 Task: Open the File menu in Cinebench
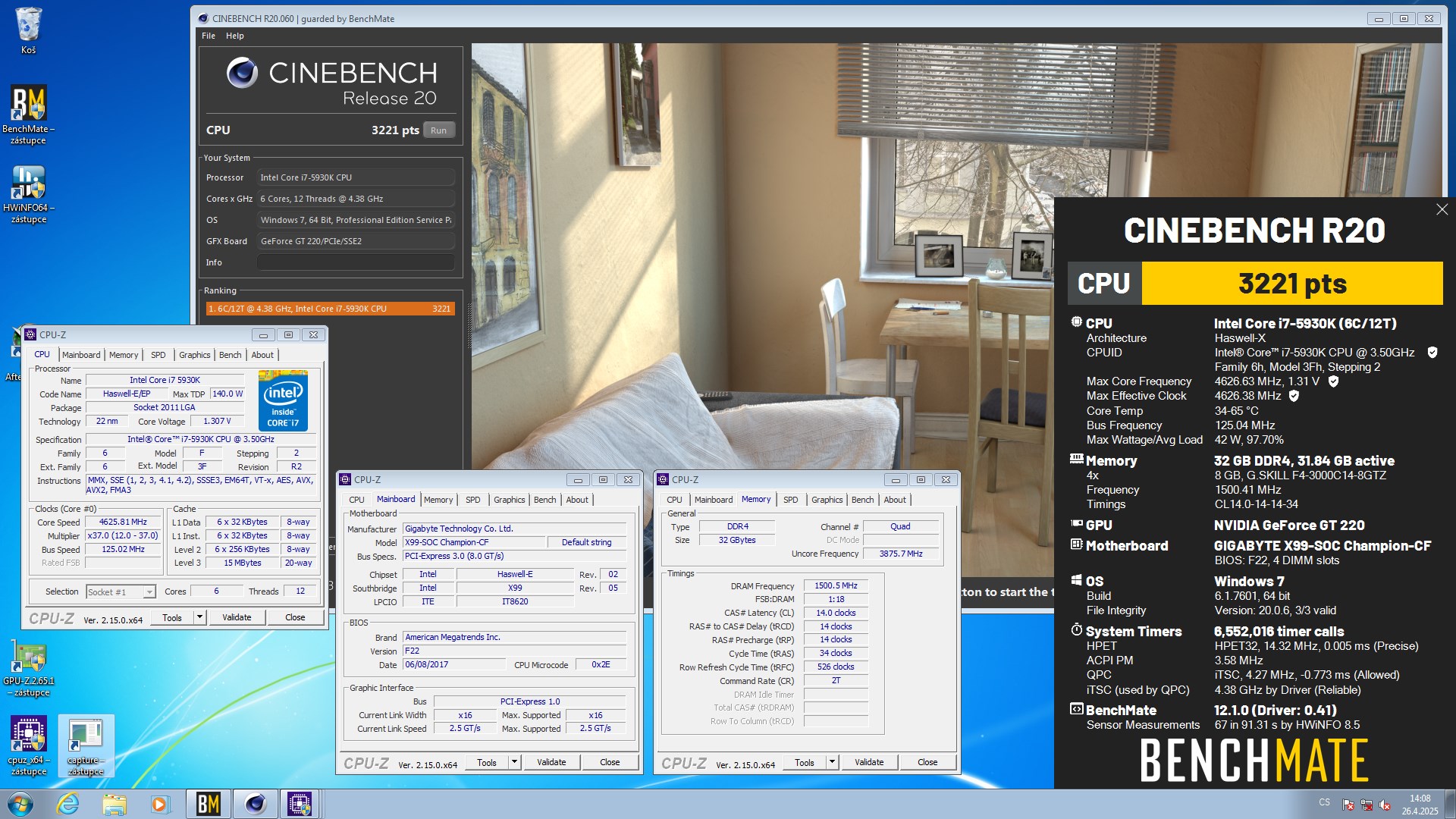click(209, 36)
